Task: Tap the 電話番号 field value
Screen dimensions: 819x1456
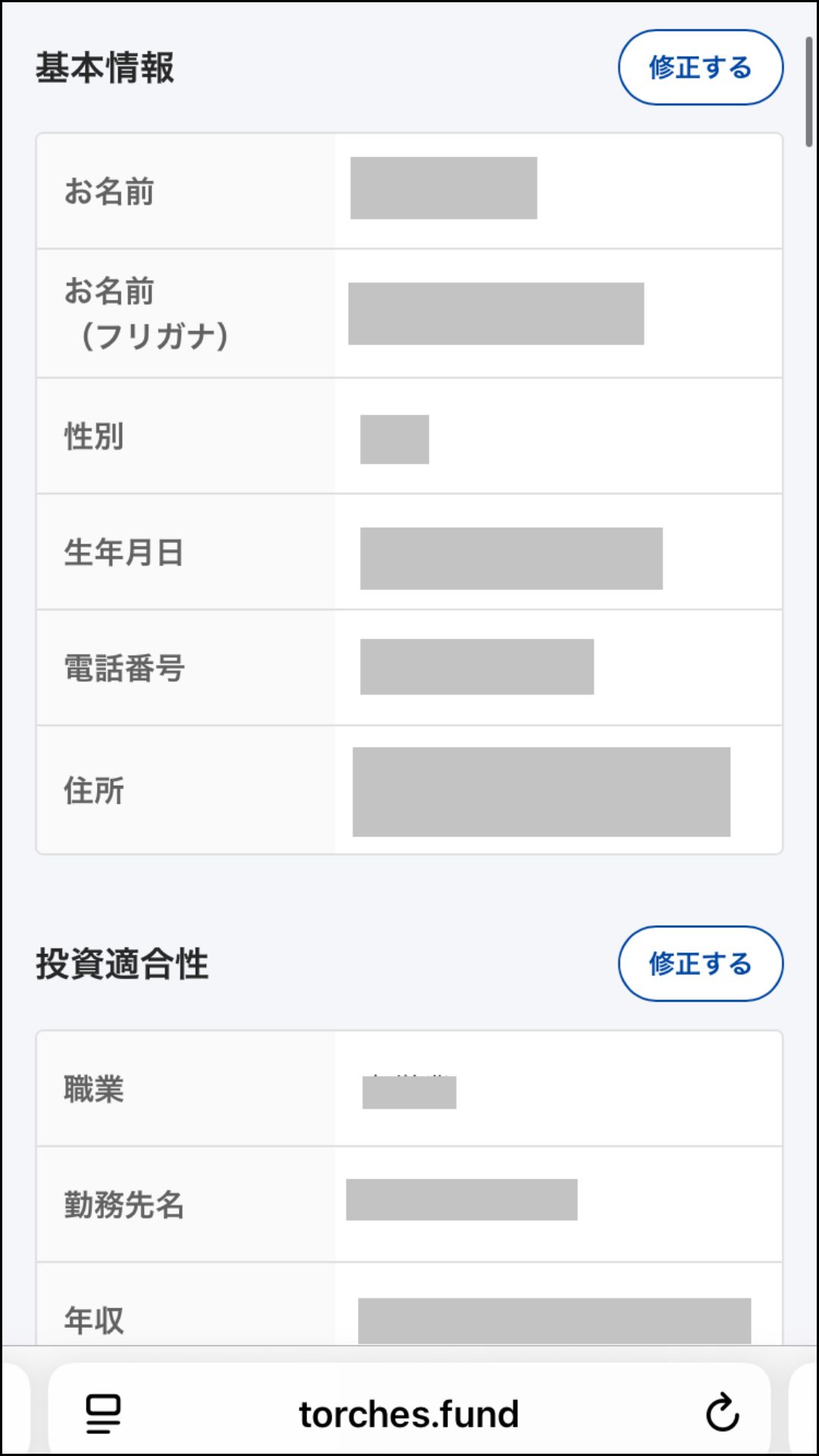Action: [476, 667]
